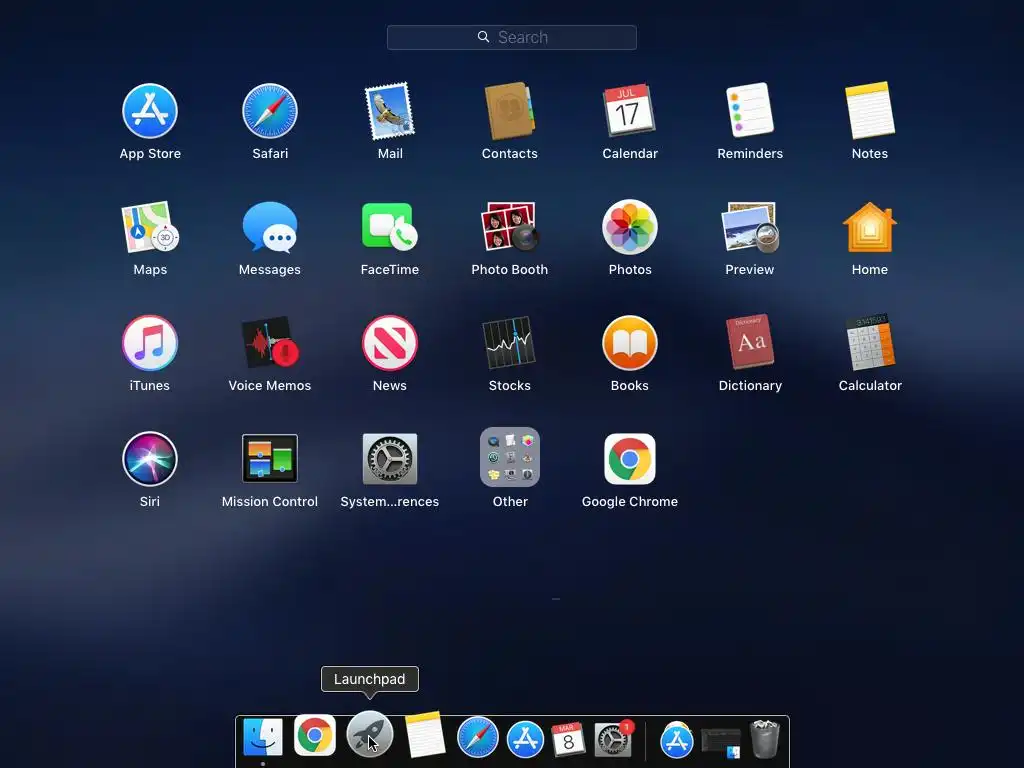Open the App Store icon left of Dock Calendar

click(526, 739)
